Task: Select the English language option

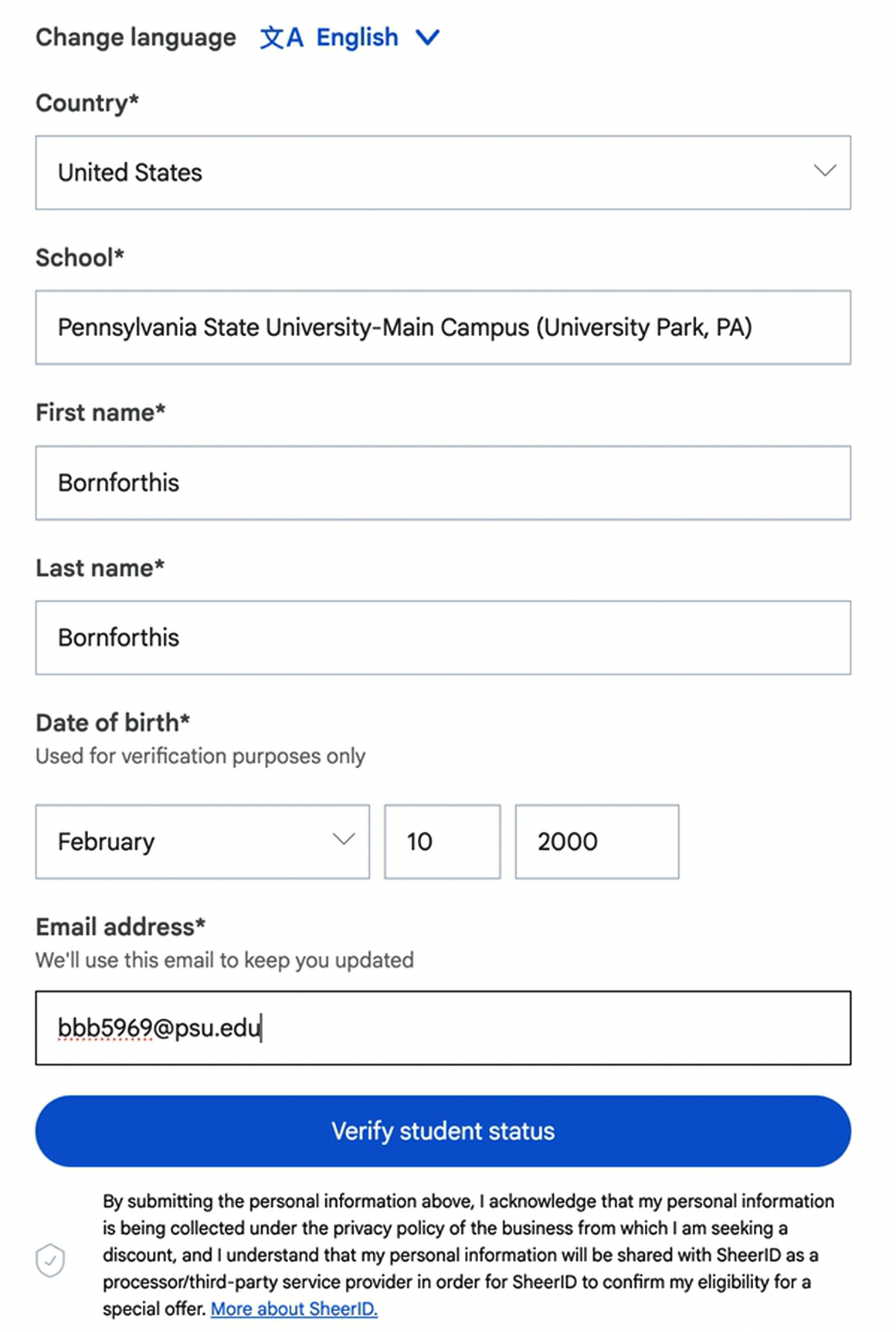Action: pyautogui.click(x=357, y=37)
